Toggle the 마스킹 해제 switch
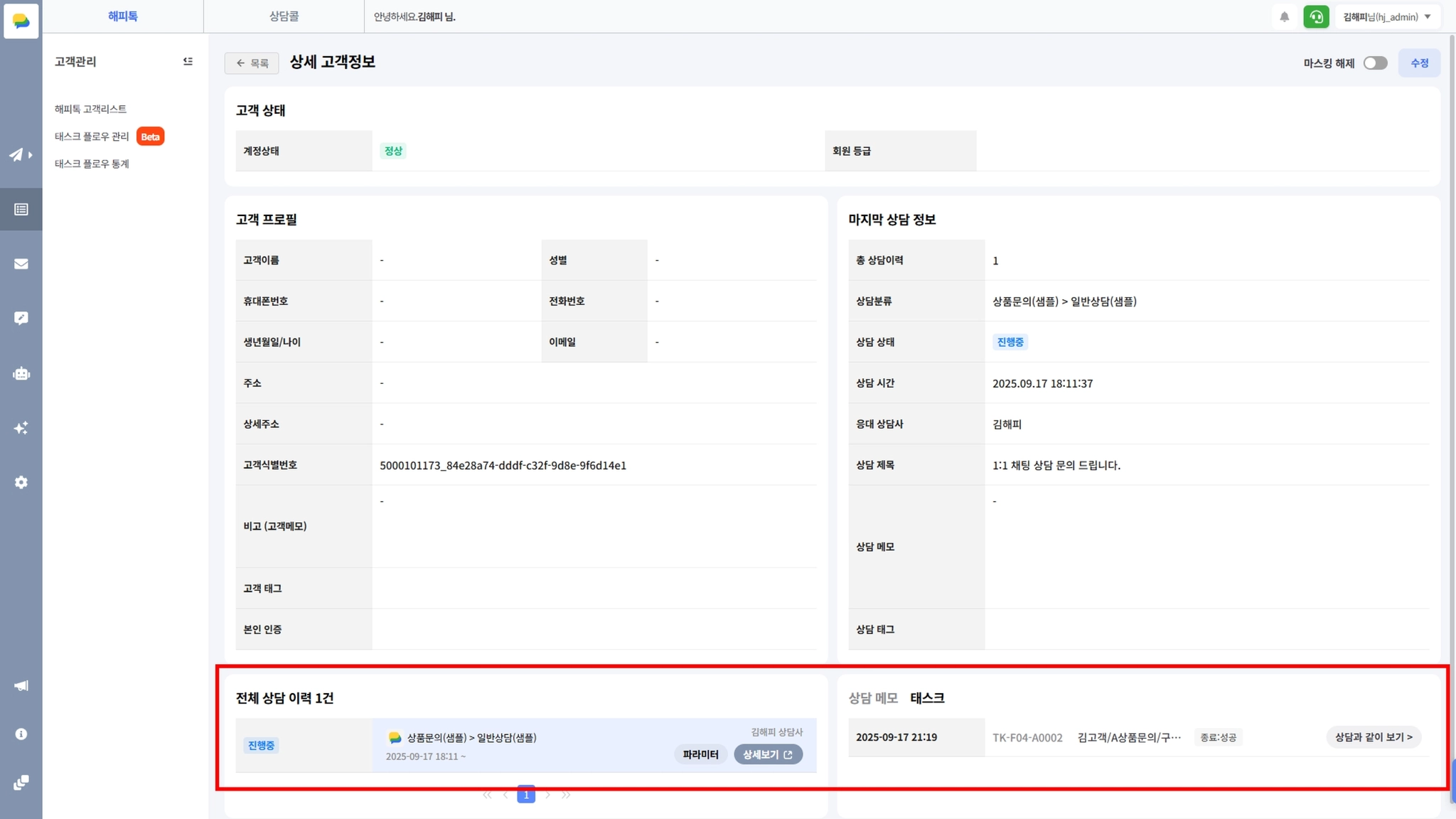 click(1375, 63)
